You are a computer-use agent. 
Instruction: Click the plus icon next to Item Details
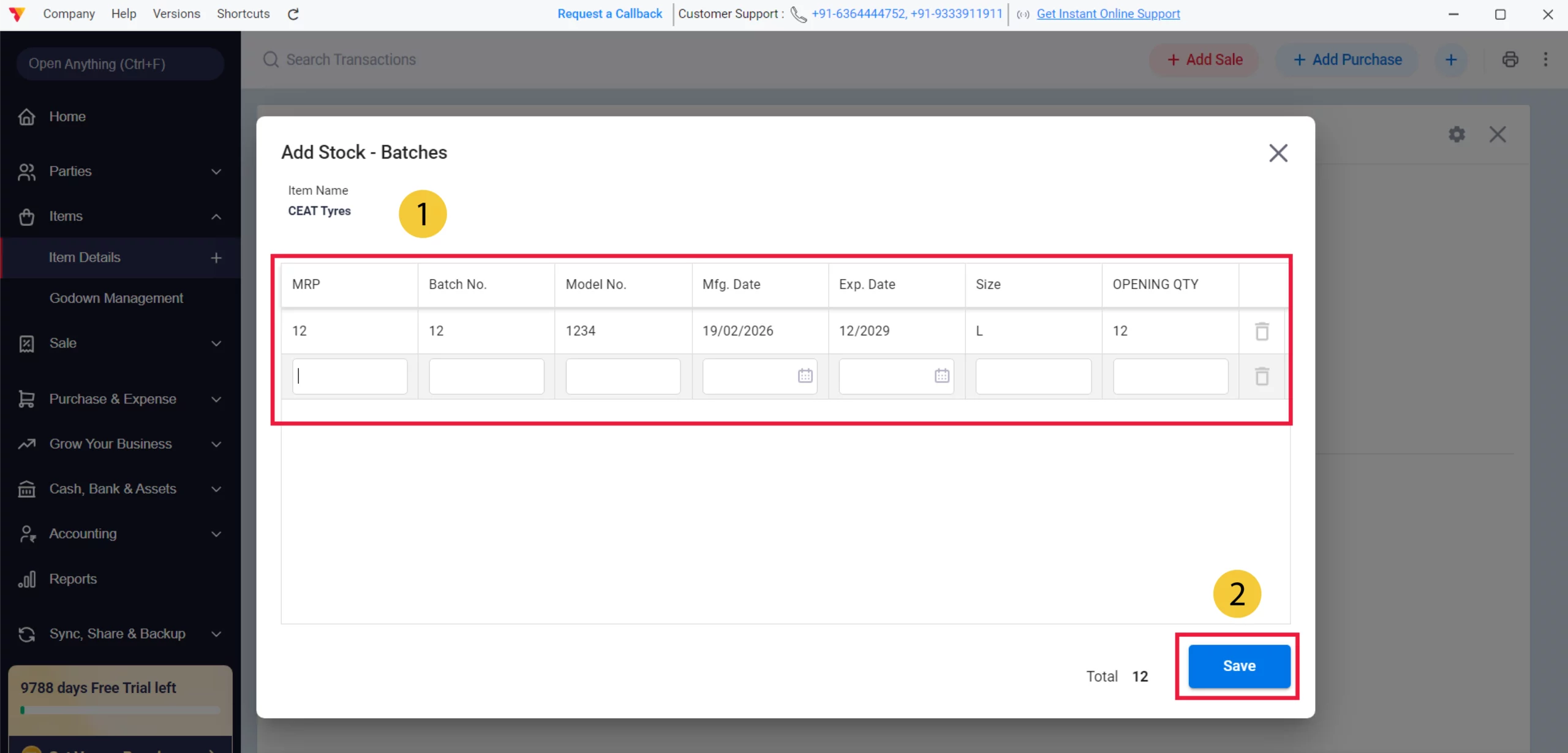click(216, 257)
